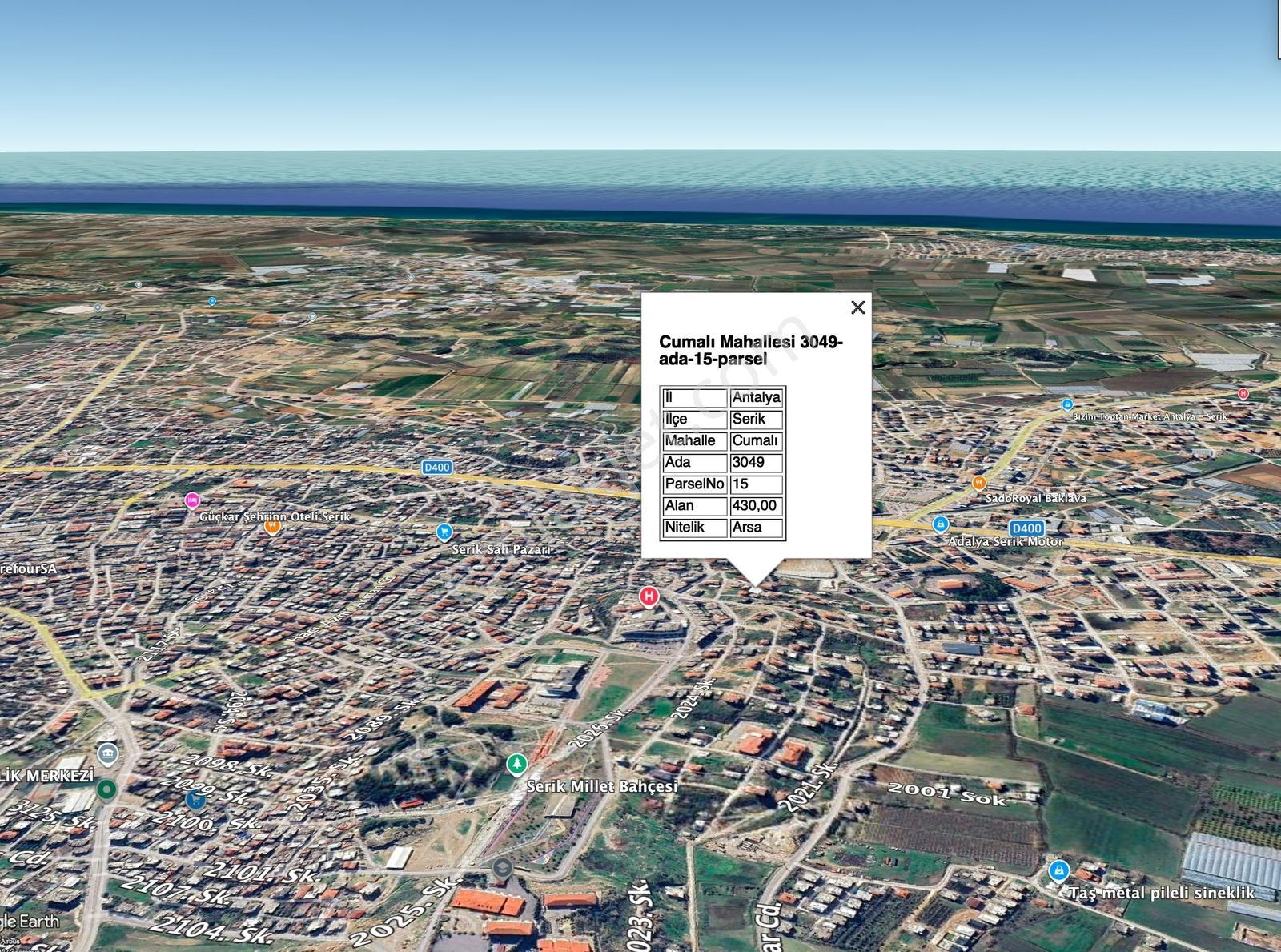Click the Serik Millet Bahçesi label
Viewport: 1281px width, 952px height.
(x=601, y=786)
